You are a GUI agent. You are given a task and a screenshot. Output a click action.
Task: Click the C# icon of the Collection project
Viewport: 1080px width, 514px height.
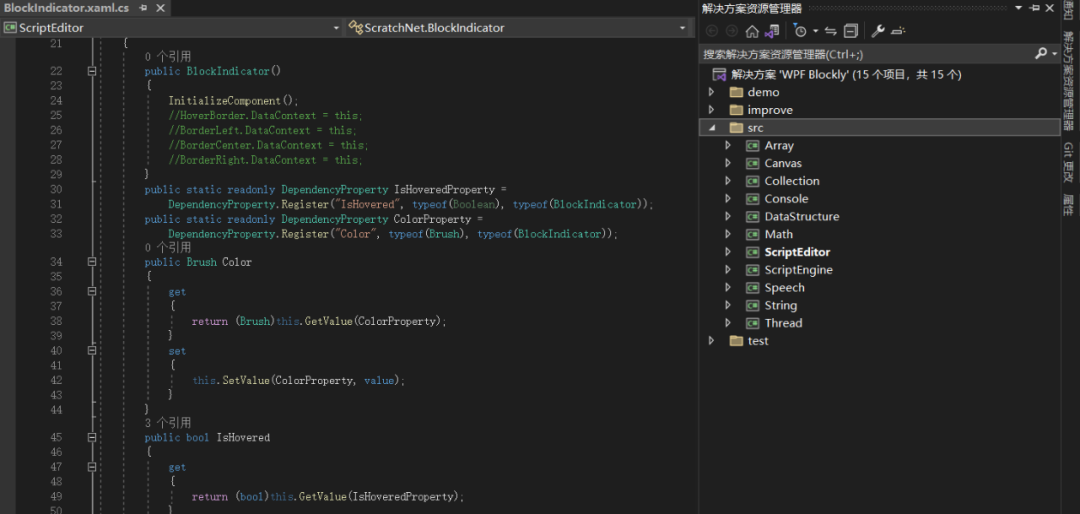(752, 181)
